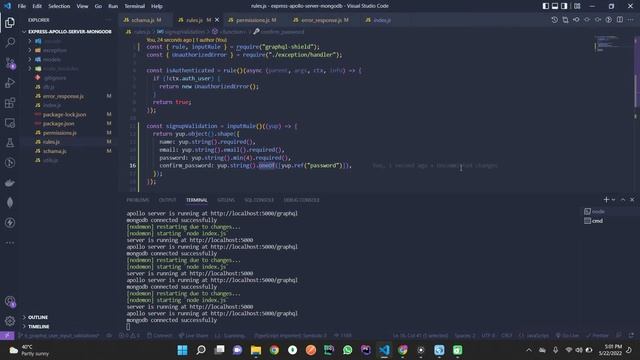Image resolution: width=640 pixels, height=360 pixels.
Task: Open the MongoDB leaf view
Action: pyautogui.click(x=10, y=202)
